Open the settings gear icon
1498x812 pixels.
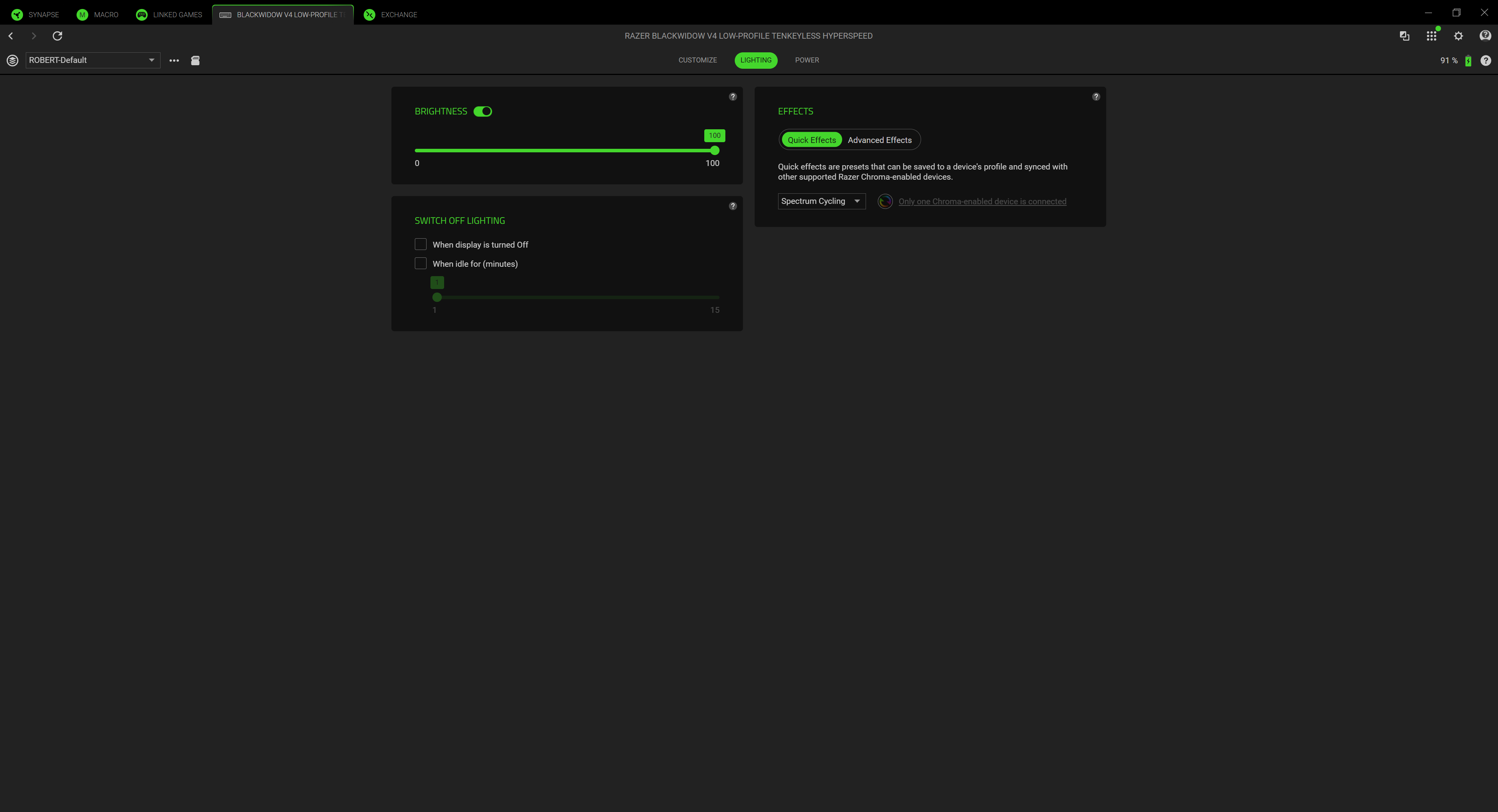click(x=1458, y=36)
